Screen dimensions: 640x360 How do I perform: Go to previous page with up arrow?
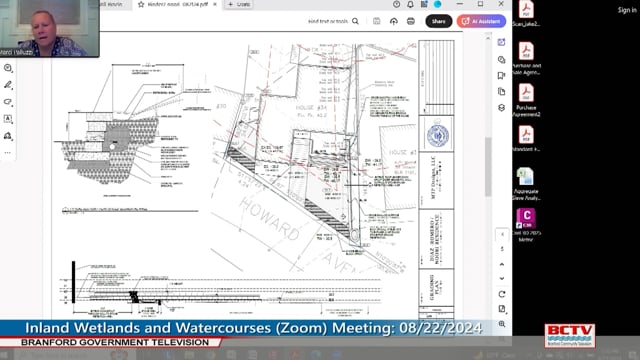tap(502, 264)
